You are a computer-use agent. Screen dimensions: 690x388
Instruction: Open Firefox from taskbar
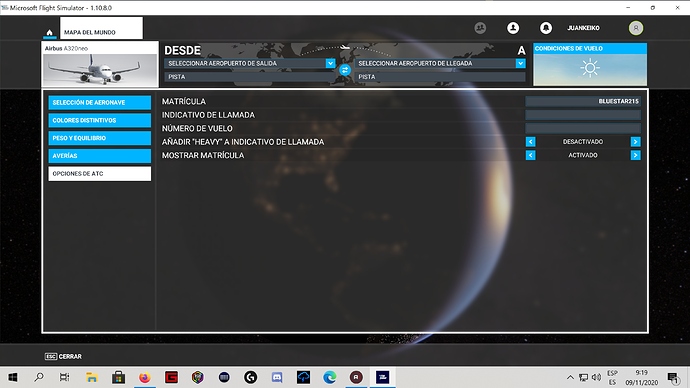pyautogui.click(x=144, y=377)
